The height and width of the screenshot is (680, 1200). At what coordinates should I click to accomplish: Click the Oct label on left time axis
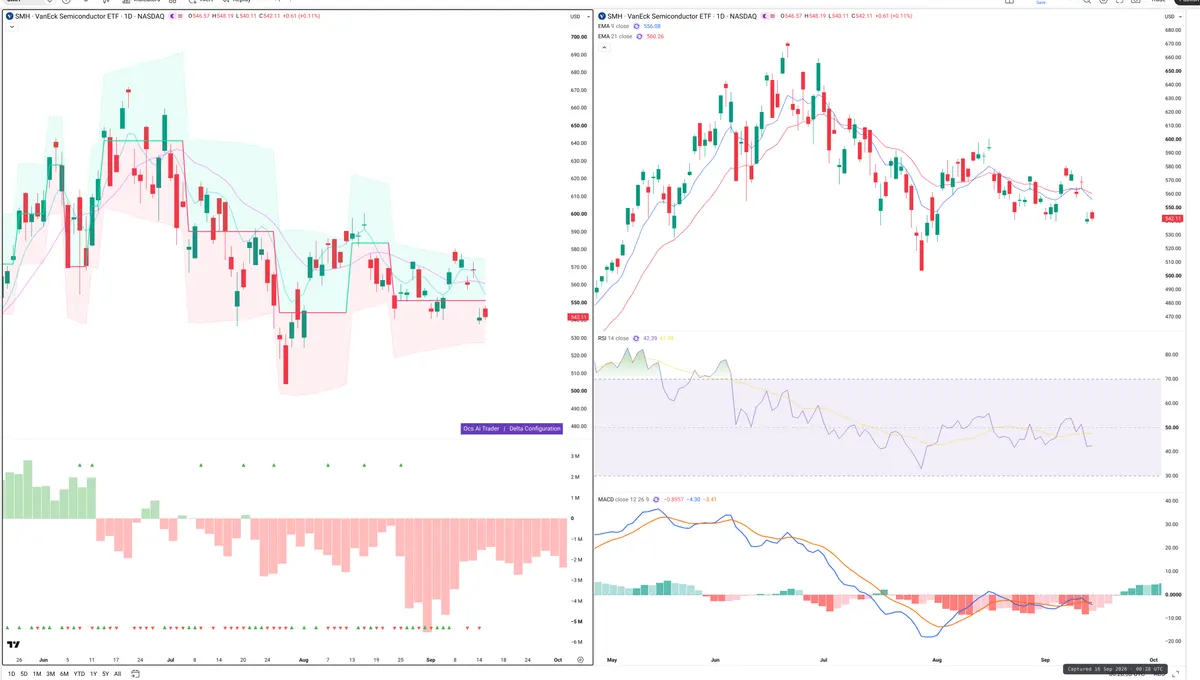coord(557,661)
